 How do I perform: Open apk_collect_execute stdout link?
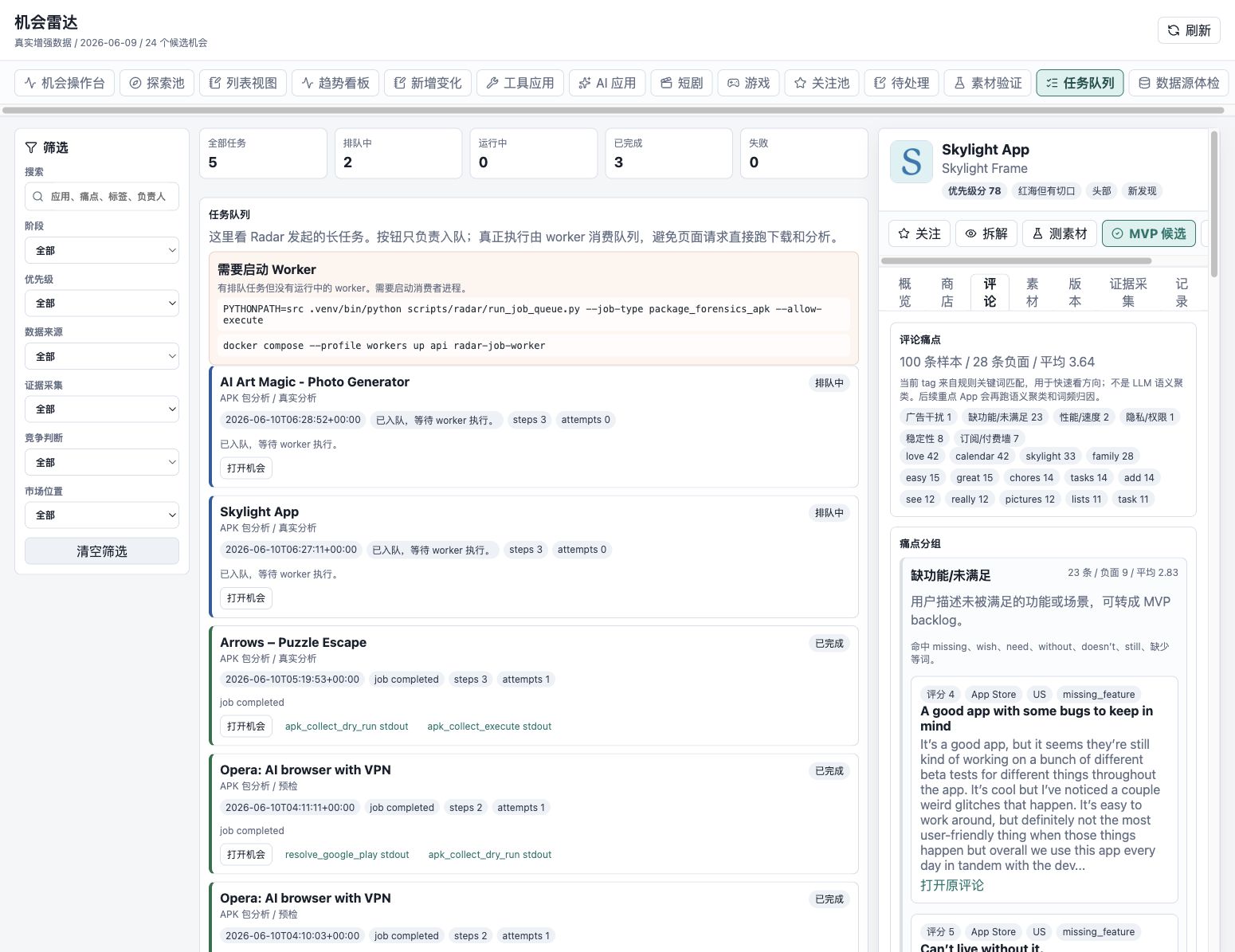489,727
